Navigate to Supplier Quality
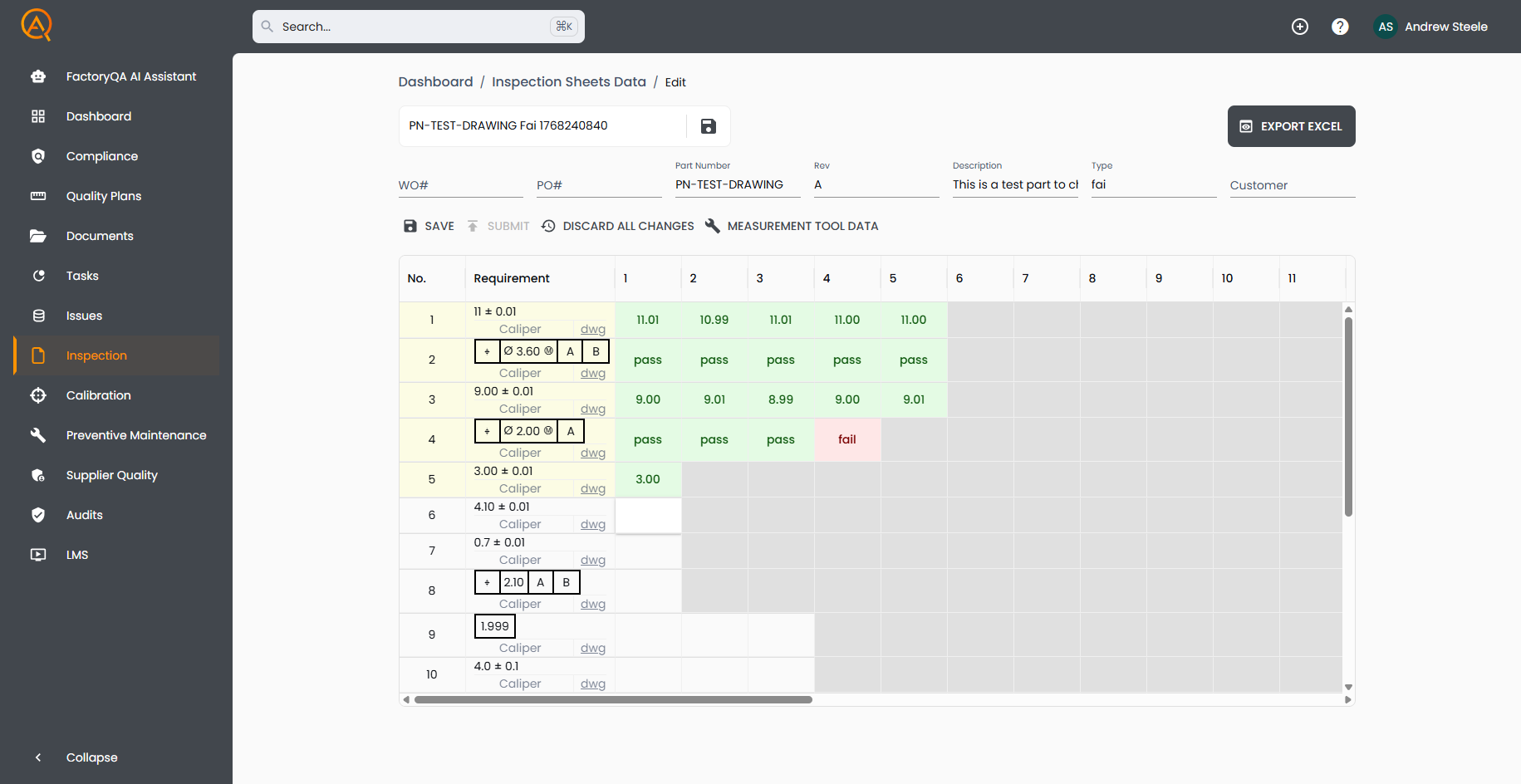 point(112,475)
